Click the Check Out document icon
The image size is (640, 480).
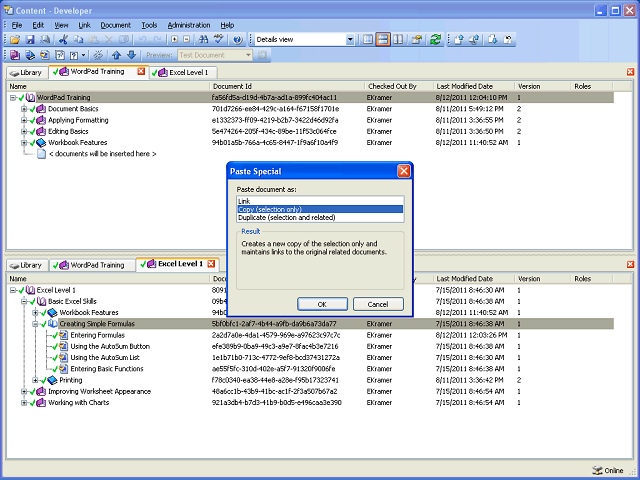(493, 40)
